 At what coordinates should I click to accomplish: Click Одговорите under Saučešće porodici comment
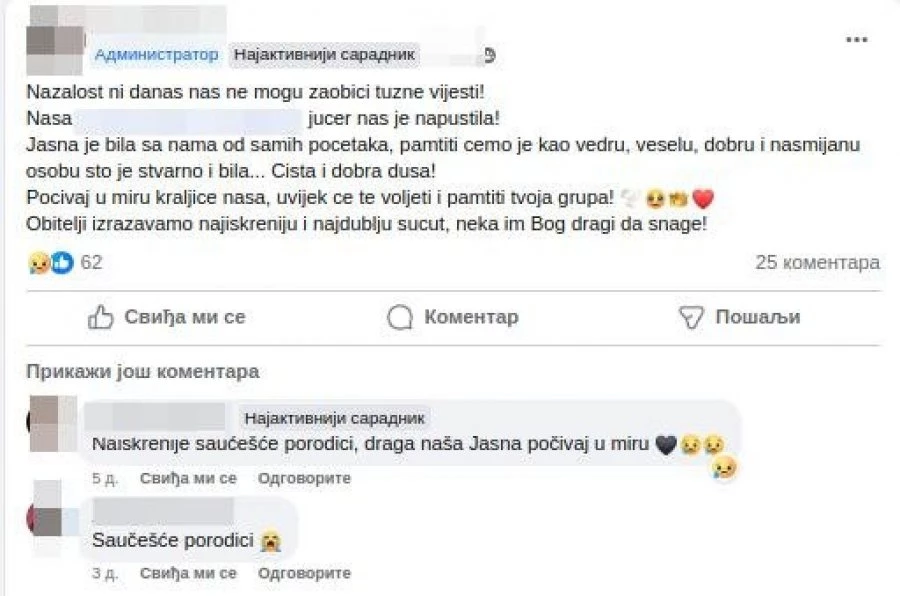pyautogui.click(x=304, y=574)
